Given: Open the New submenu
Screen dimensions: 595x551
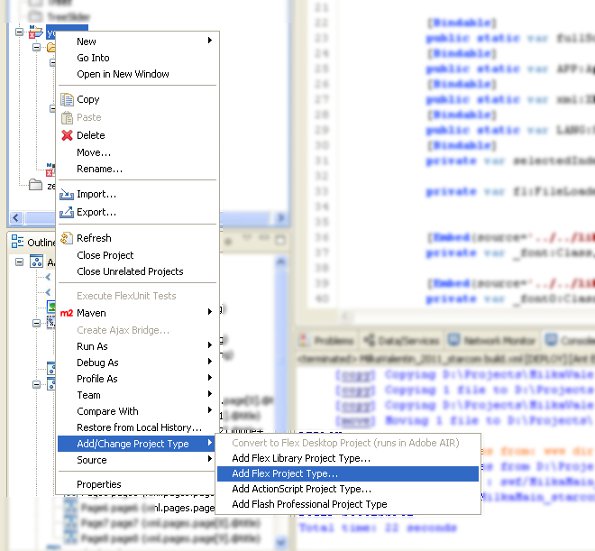Looking at the screenshot, I should (x=137, y=41).
